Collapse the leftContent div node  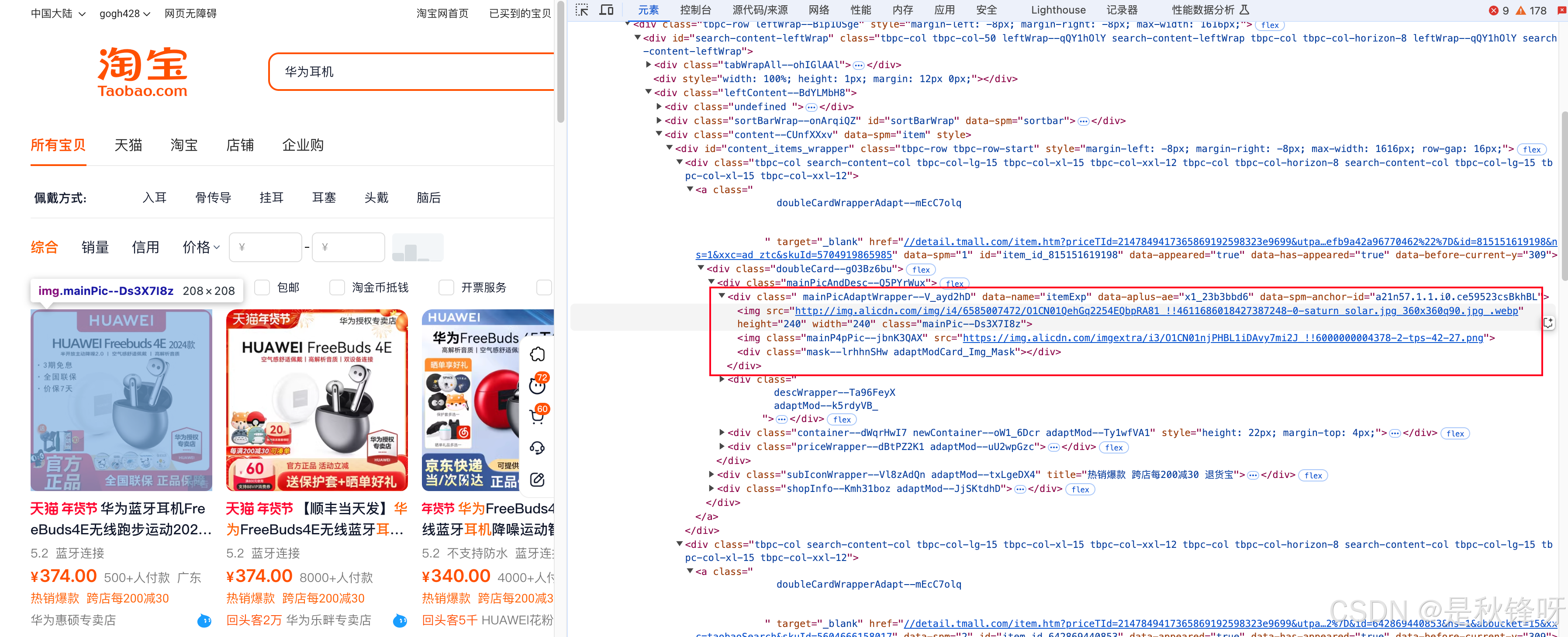click(x=649, y=93)
